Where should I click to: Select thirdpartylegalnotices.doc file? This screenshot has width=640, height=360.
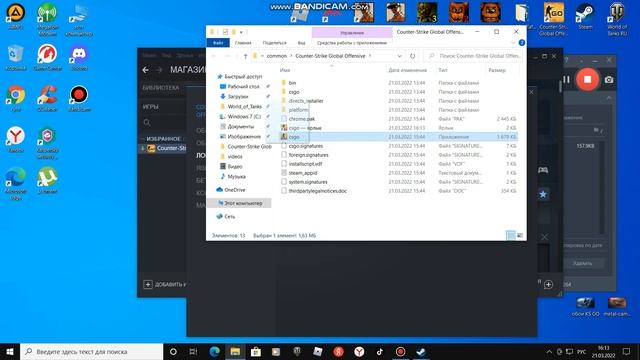318,191
